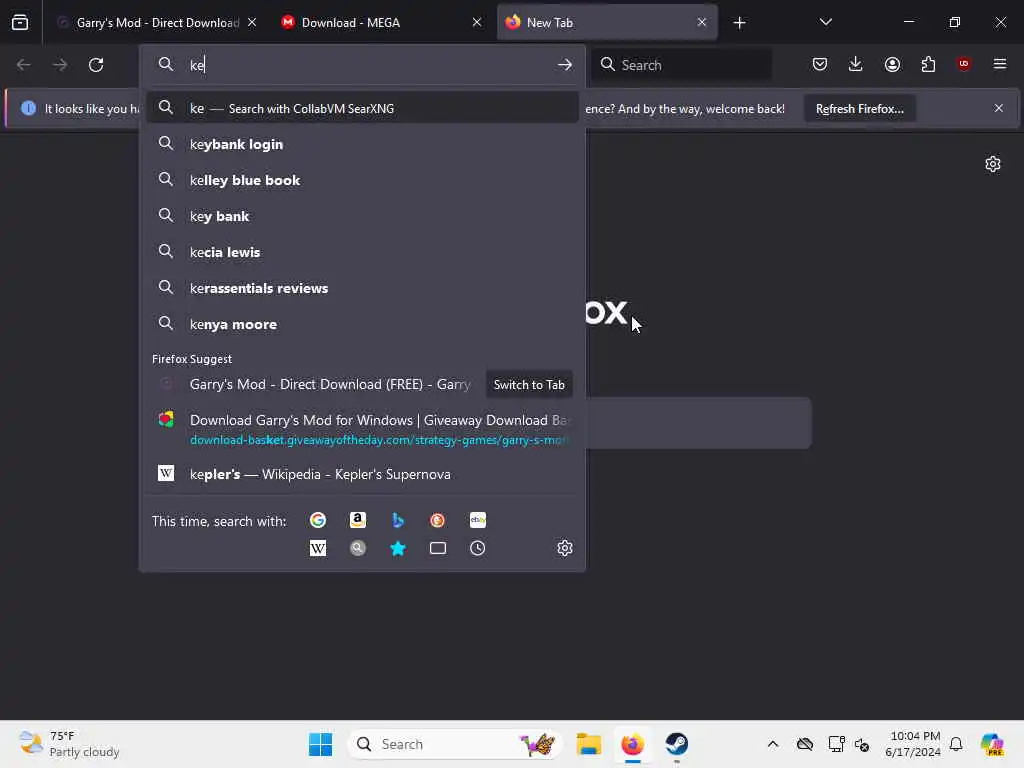Open Save to Pocket icon
This screenshot has width=1024, height=768.
[x=820, y=64]
